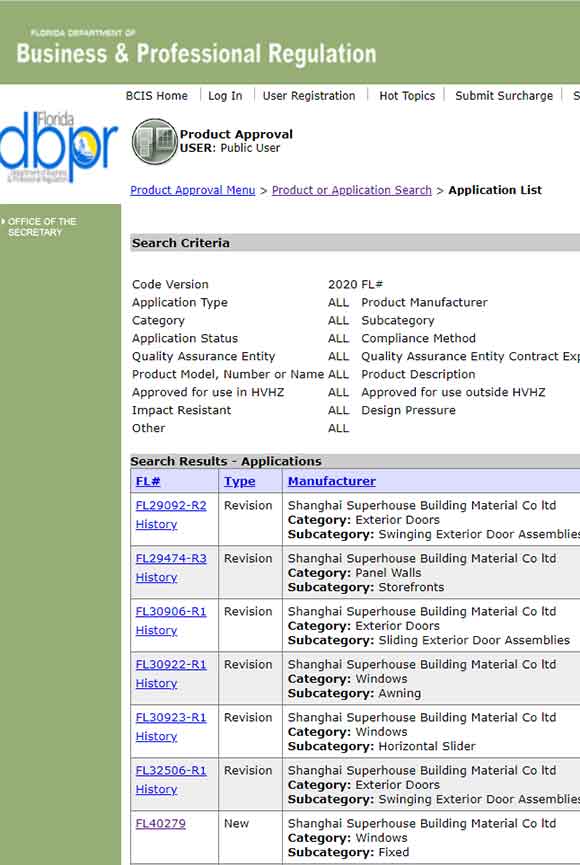Open BCIS Home menu item
580x865 pixels.
coord(157,95)
